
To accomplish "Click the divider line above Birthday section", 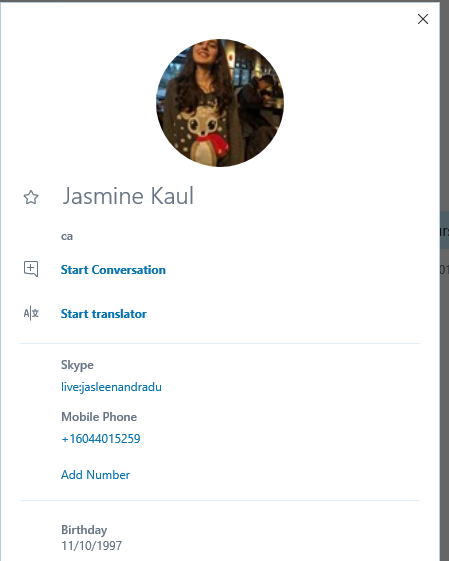I will coord(220,501).
